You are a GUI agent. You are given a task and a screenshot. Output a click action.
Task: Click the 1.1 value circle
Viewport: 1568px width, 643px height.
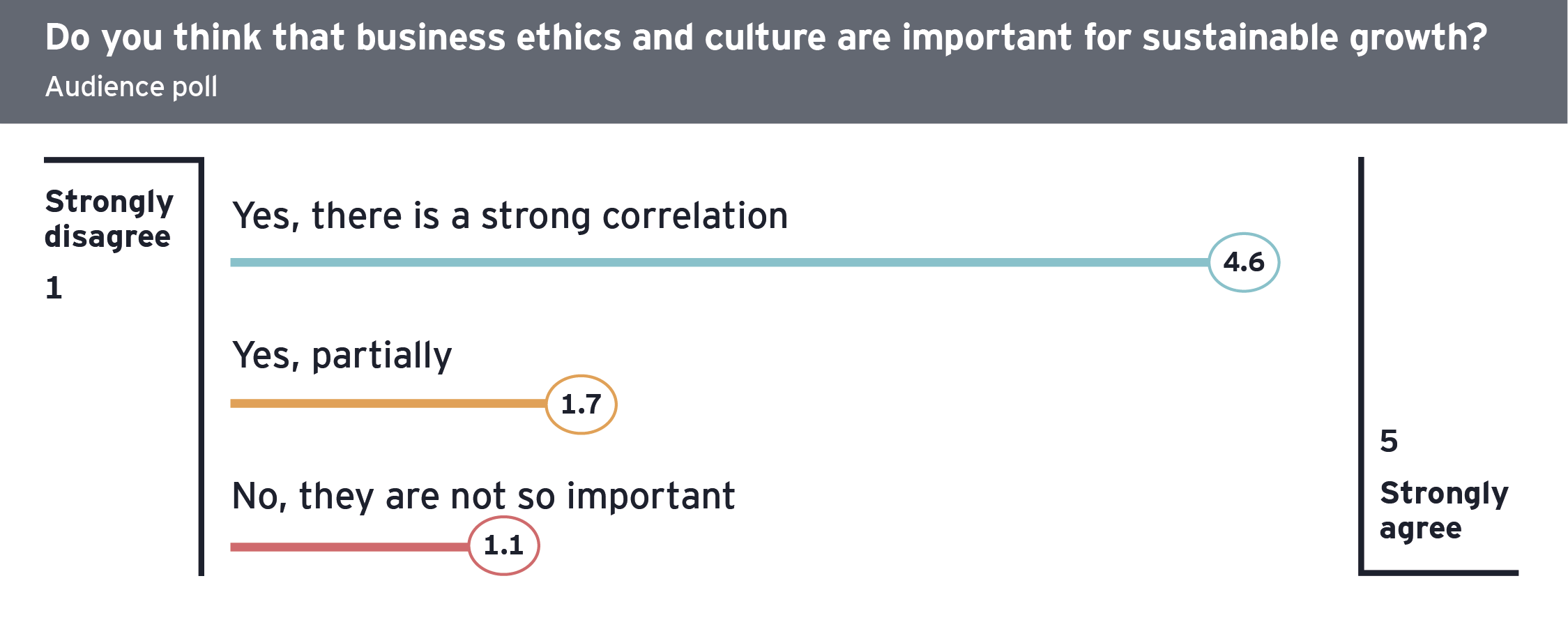503,545
